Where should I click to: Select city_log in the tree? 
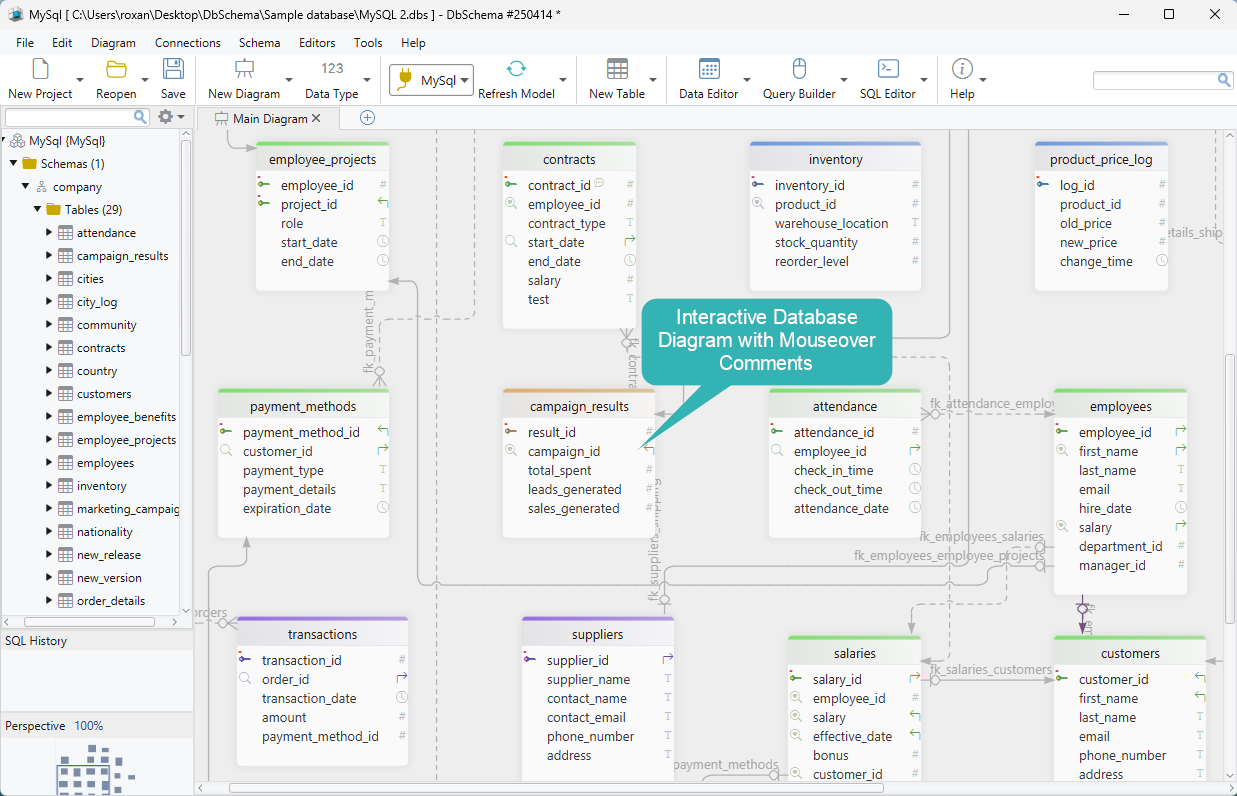[97, 302]
